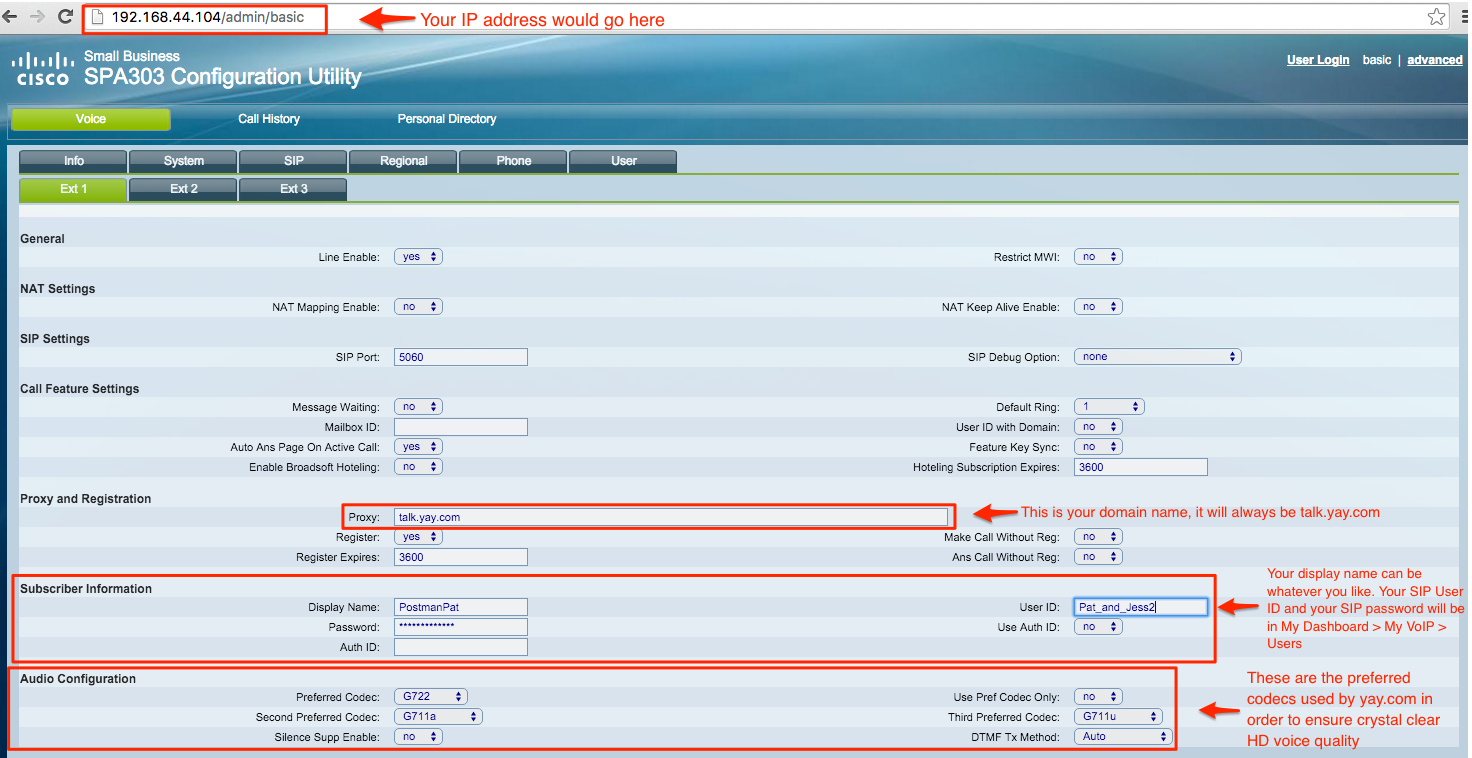Open the Use Auth ID dropdown
The height and width of the screenshot is (758, 1472).
(1098, 627)
